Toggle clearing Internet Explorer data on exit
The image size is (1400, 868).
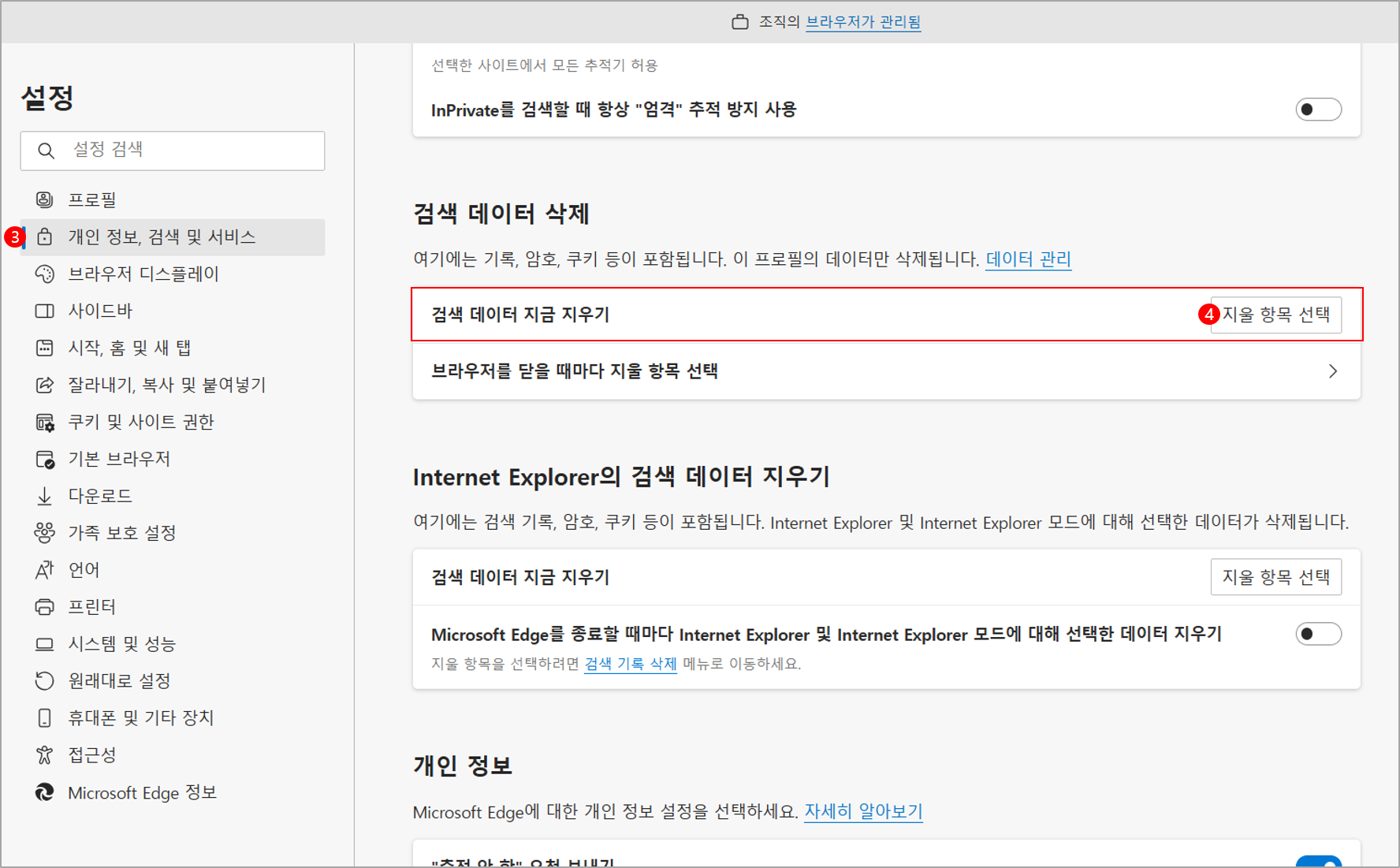1317,634
